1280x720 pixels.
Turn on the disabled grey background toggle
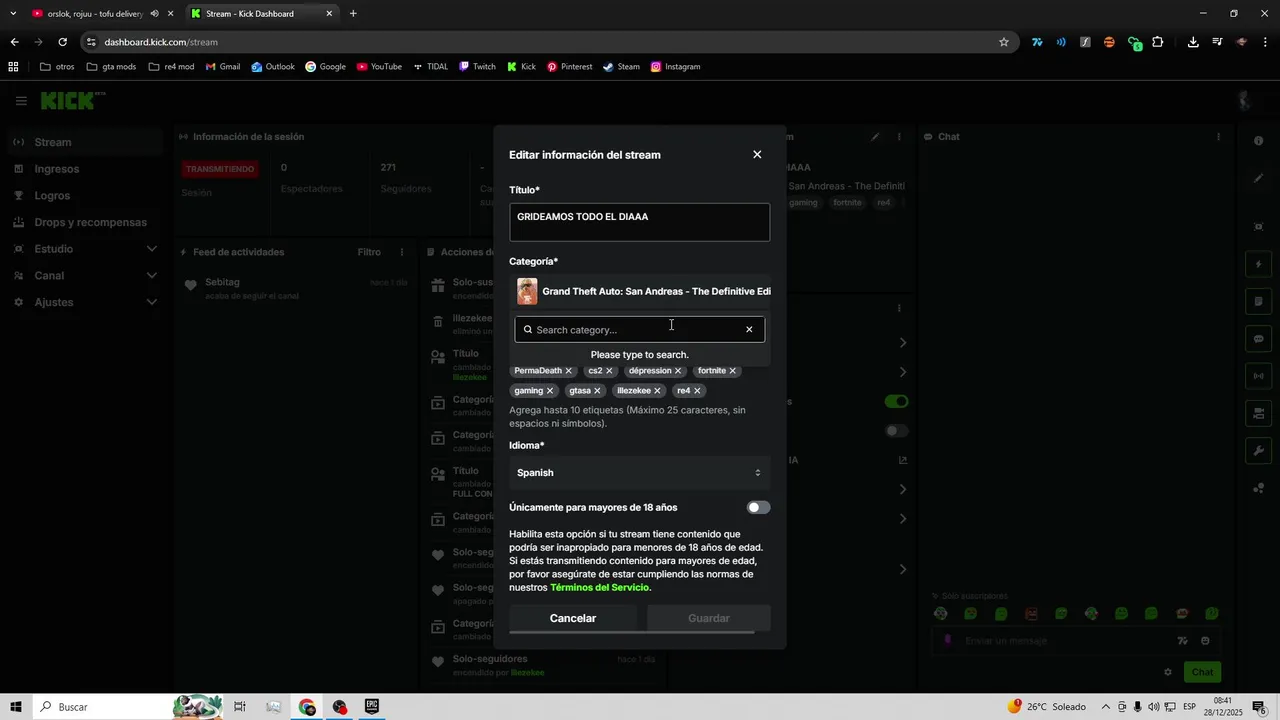tap(896, 431)
